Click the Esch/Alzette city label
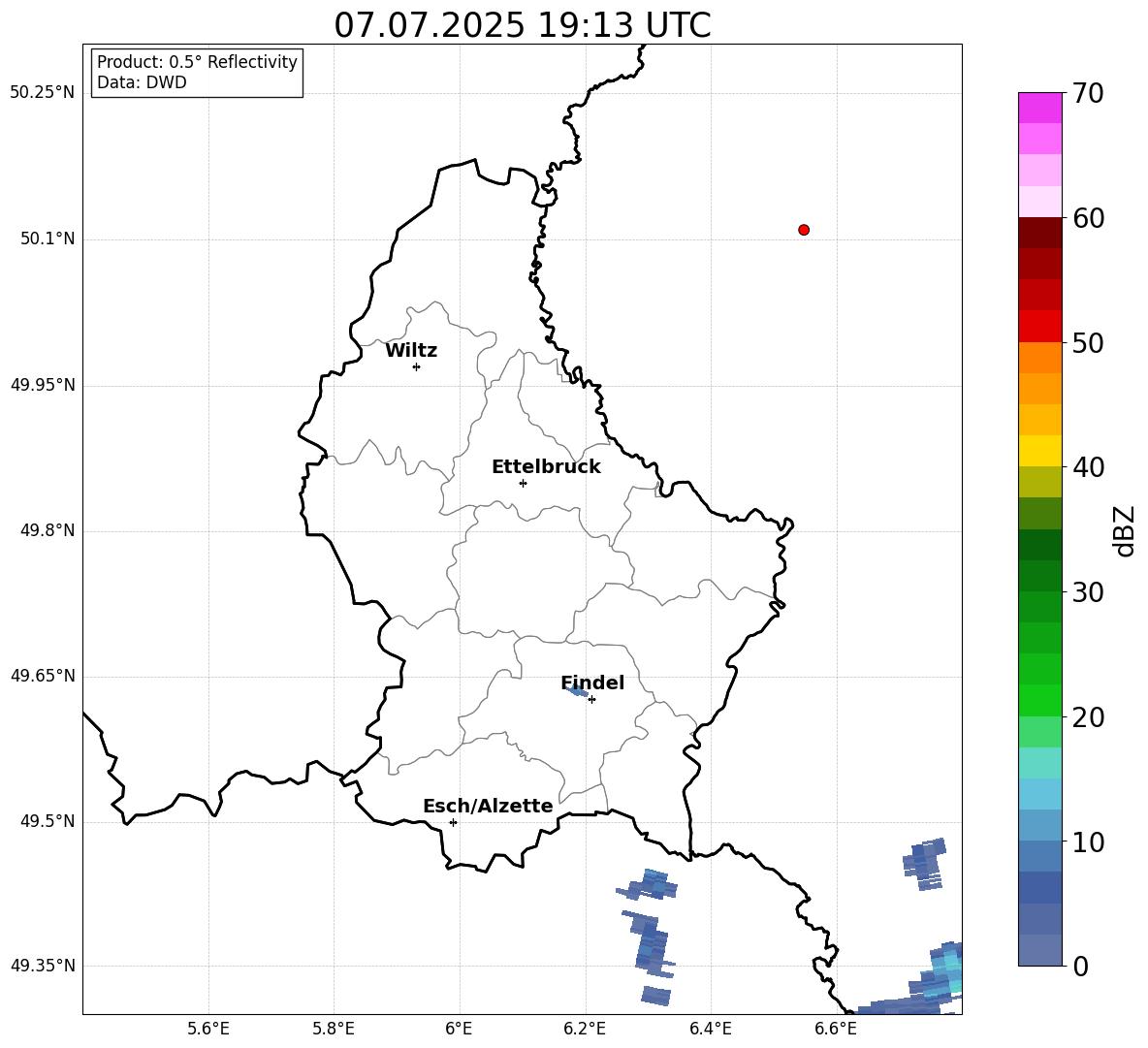Image resolution: width=1148 pixels, height=1048 pixels. 488,806
